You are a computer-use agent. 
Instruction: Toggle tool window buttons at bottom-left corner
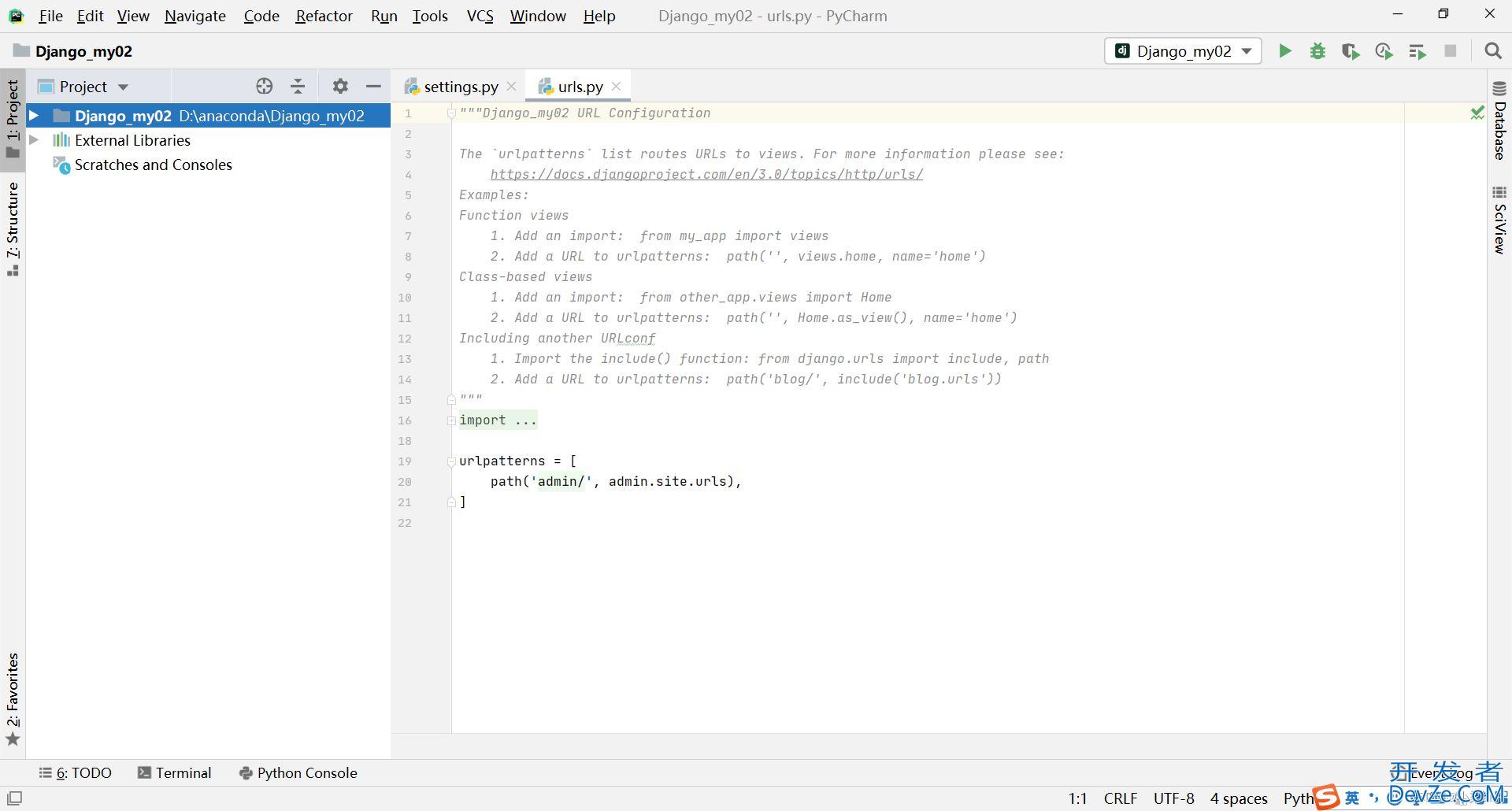tap(14, 798)
